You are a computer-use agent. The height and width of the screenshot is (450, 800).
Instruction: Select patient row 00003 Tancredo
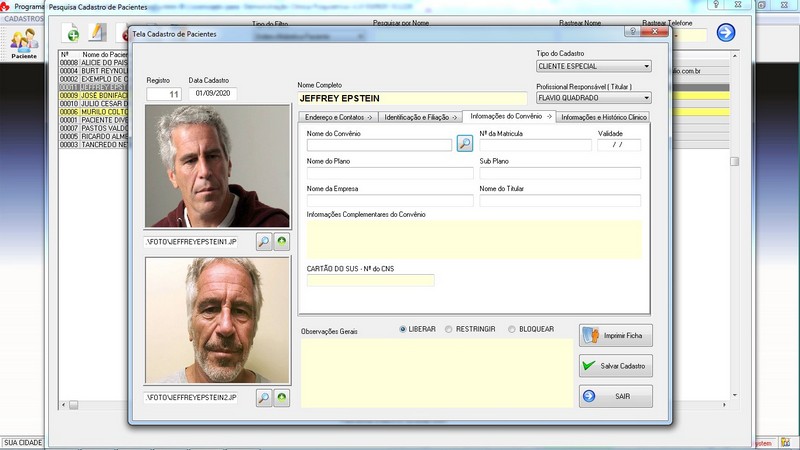pyautogui.click(x=93, y=144)
